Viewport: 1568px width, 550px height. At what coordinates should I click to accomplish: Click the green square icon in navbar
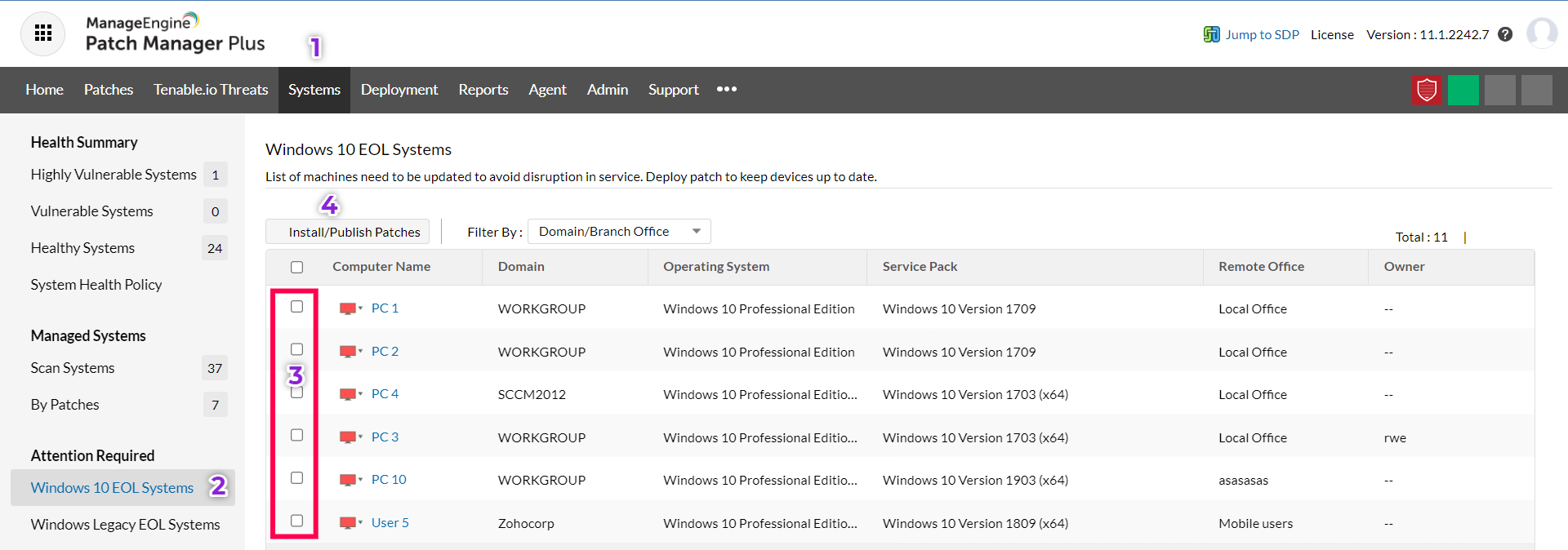(1463, 90)
